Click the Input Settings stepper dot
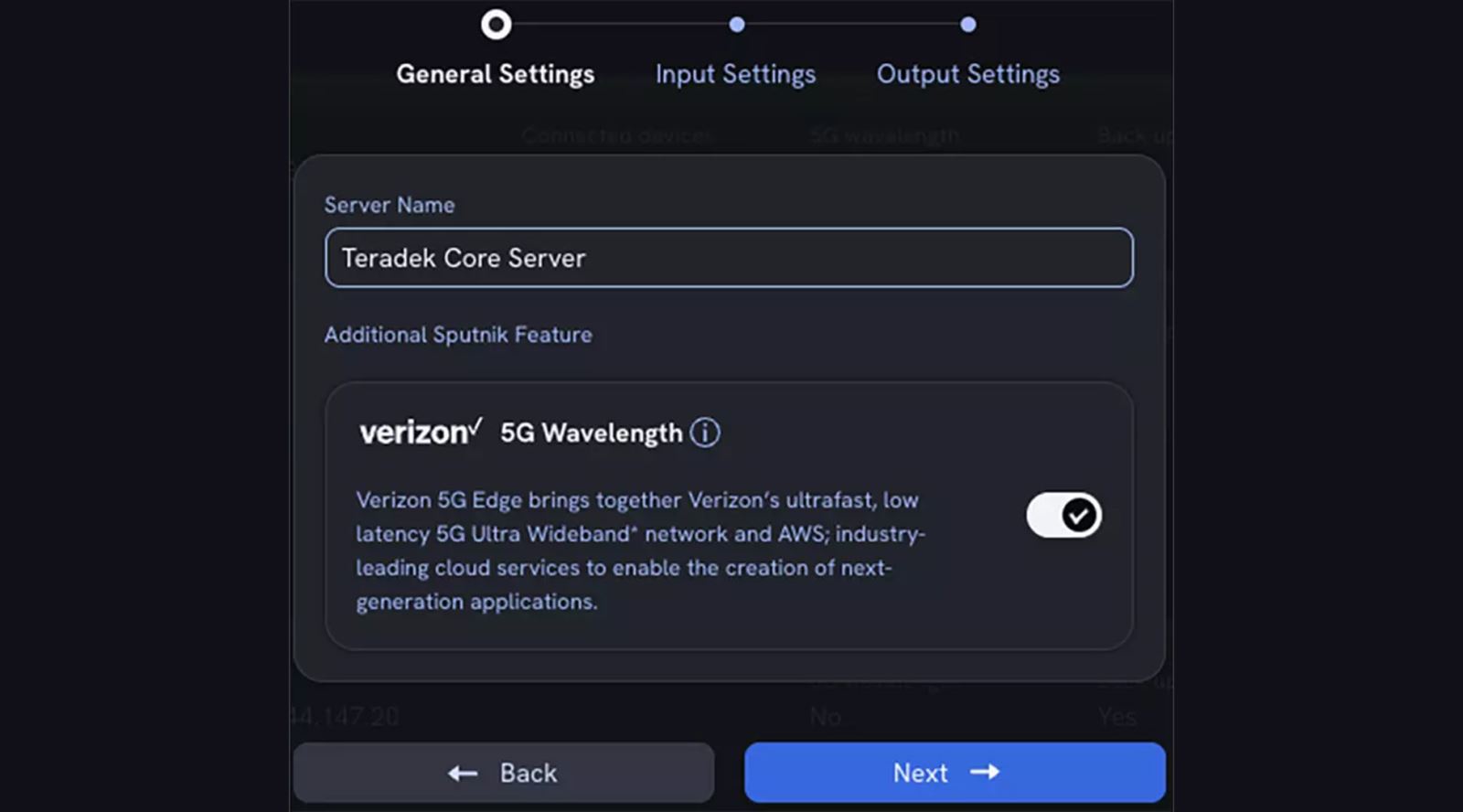 [737, 25]
